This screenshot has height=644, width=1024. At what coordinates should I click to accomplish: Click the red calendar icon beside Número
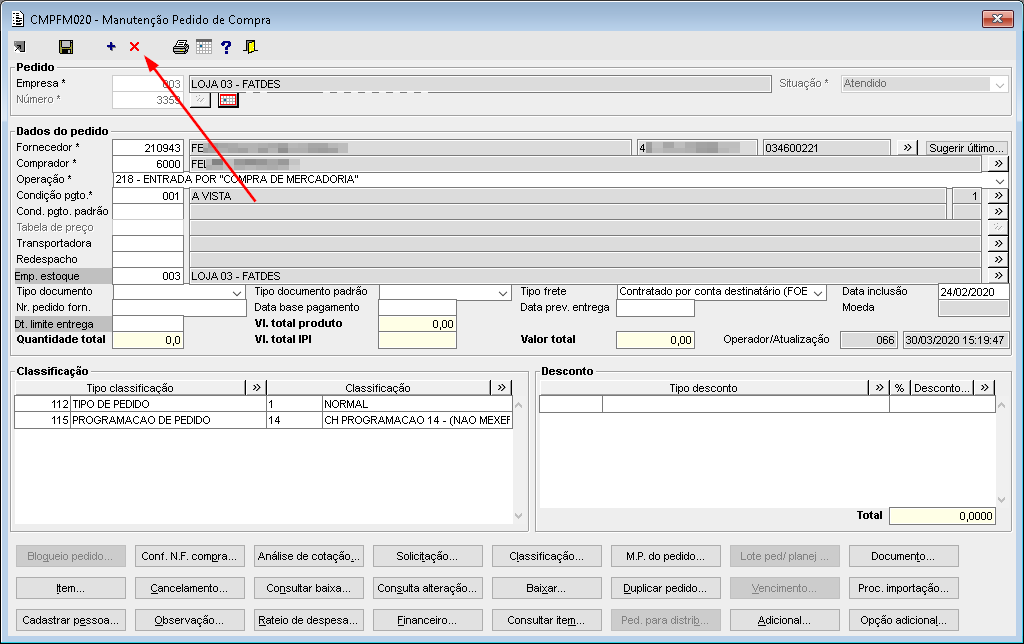coord(228,100)
